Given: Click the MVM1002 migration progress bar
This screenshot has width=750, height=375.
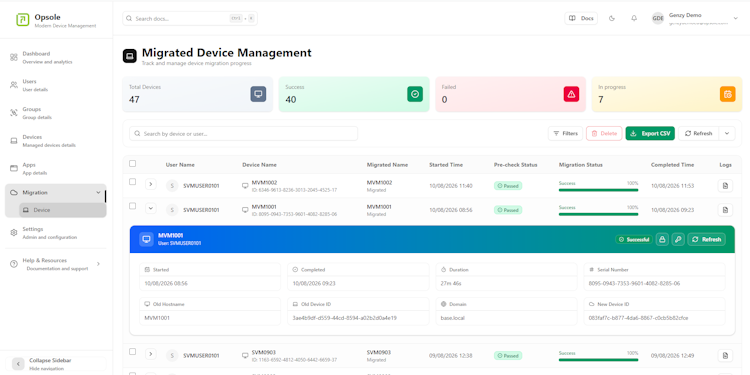Looking at the screenshot, I should pos(598,190).
